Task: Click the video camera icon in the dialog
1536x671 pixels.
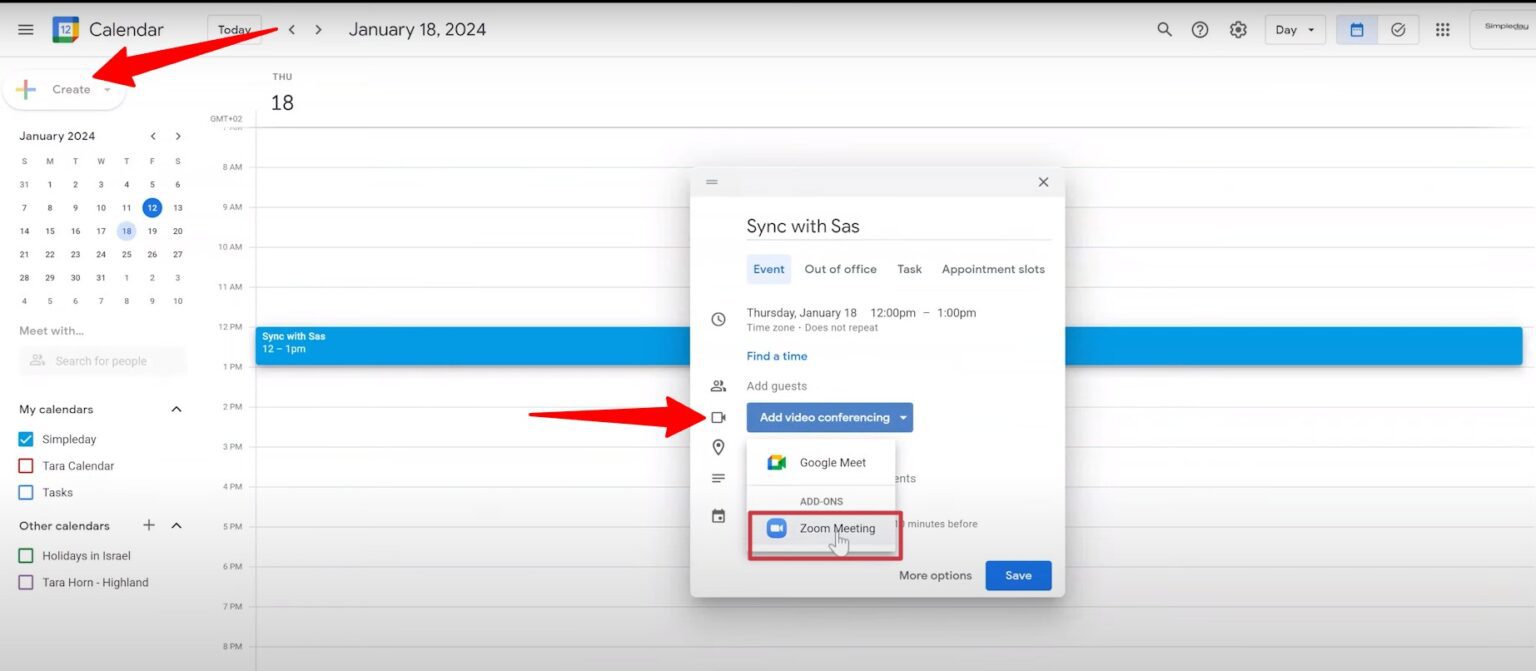Action: coord(718,417)
